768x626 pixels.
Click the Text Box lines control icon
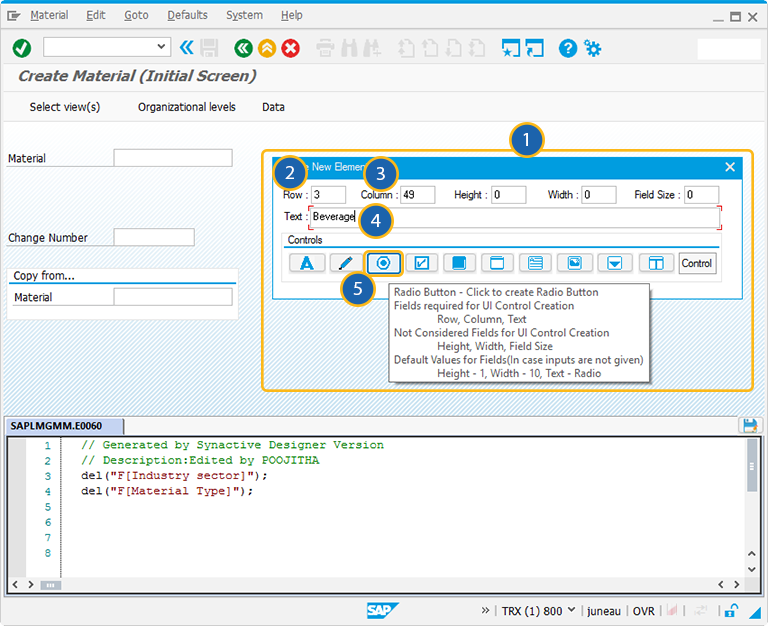(x=535, y=263)
